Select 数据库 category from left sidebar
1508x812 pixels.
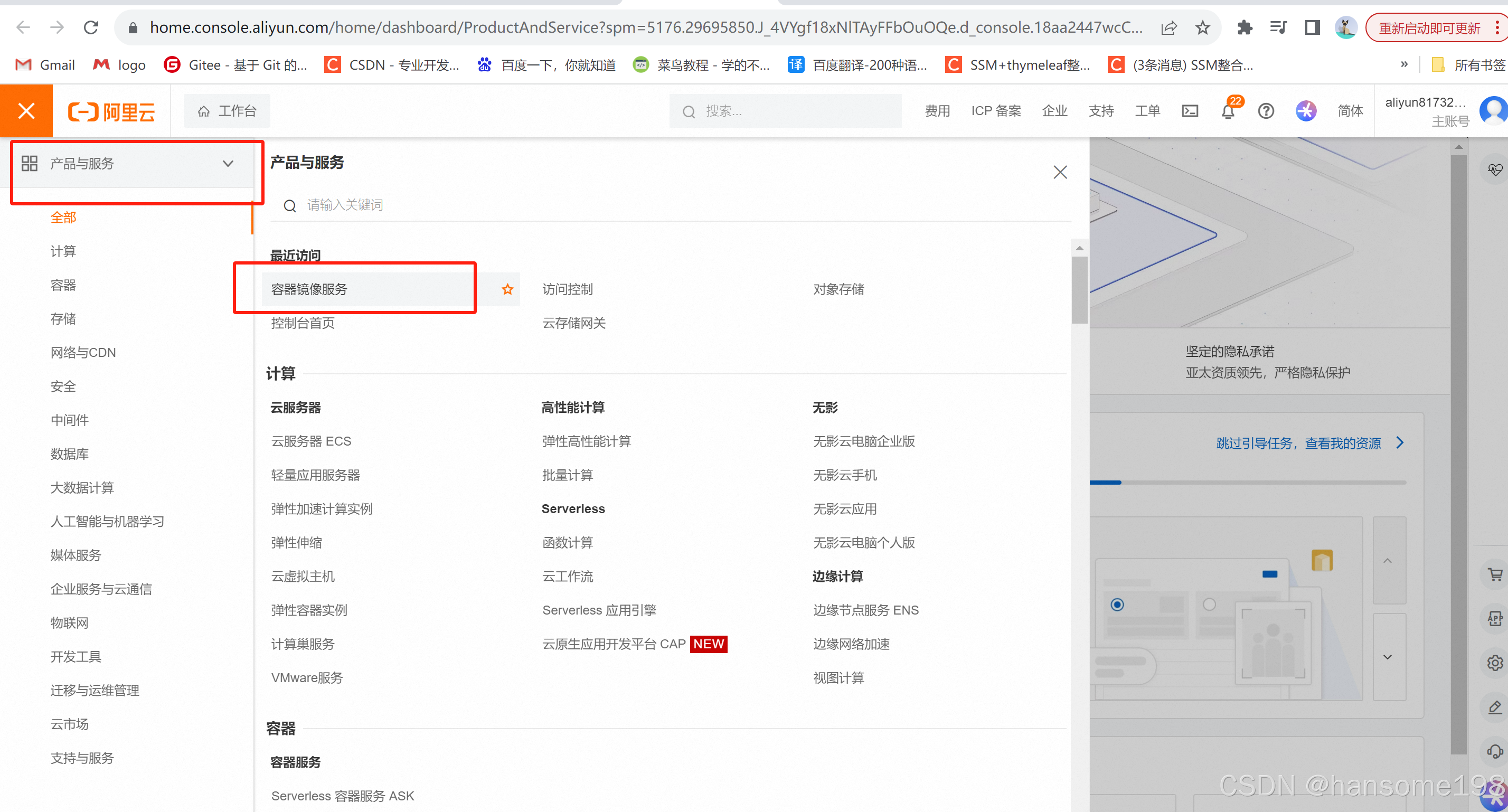click(69, 454)
